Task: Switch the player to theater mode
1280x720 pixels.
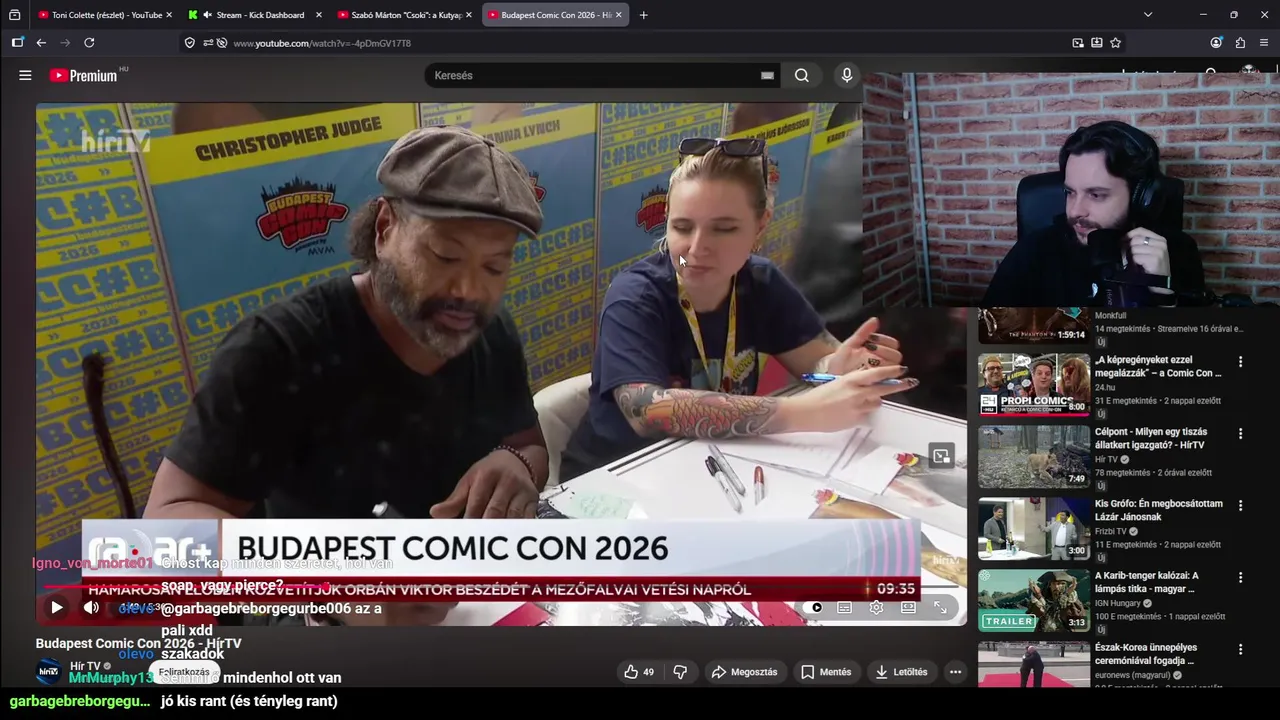Action: click(x=908, y=607)
